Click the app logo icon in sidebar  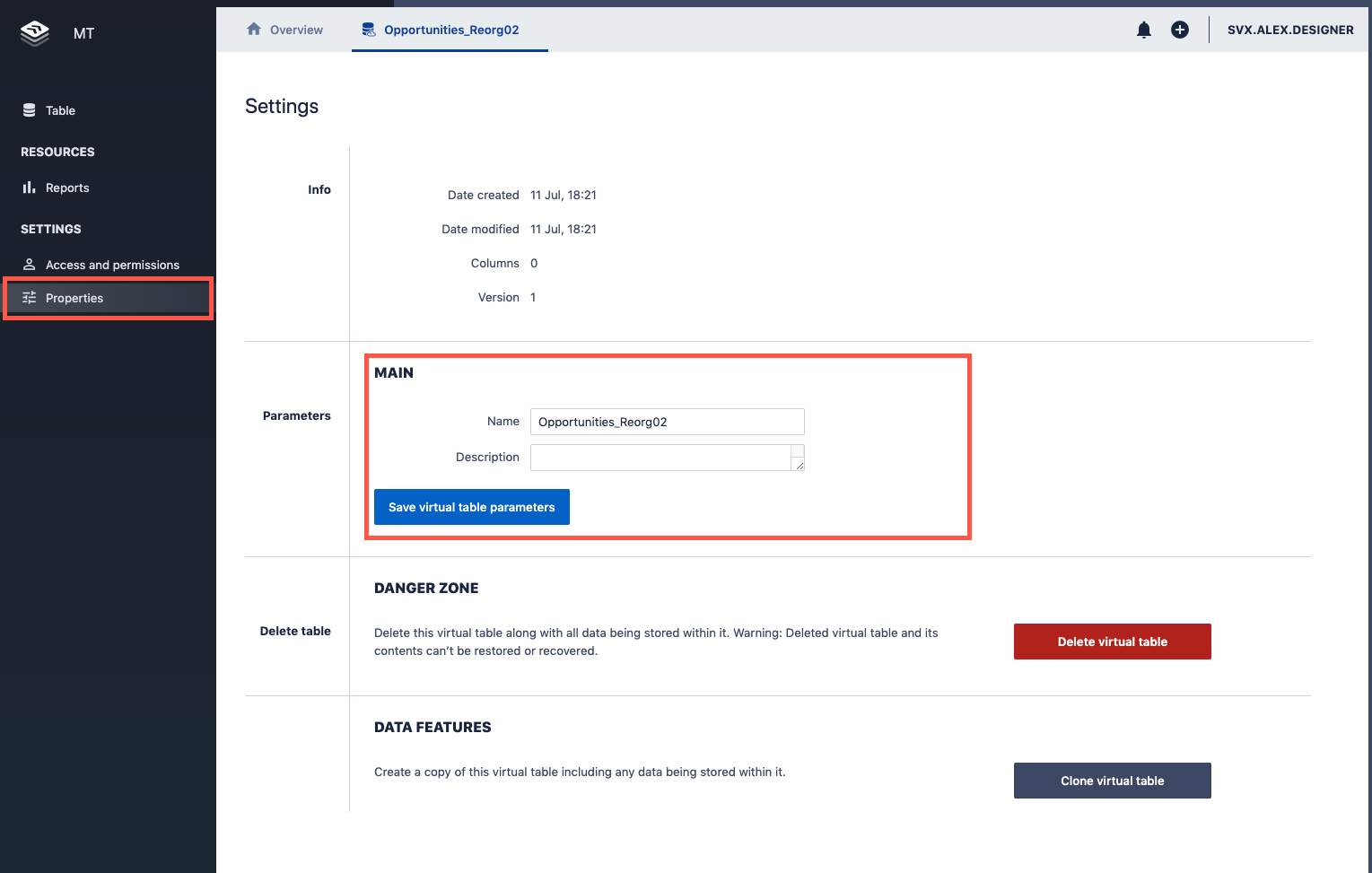[35, 33]
